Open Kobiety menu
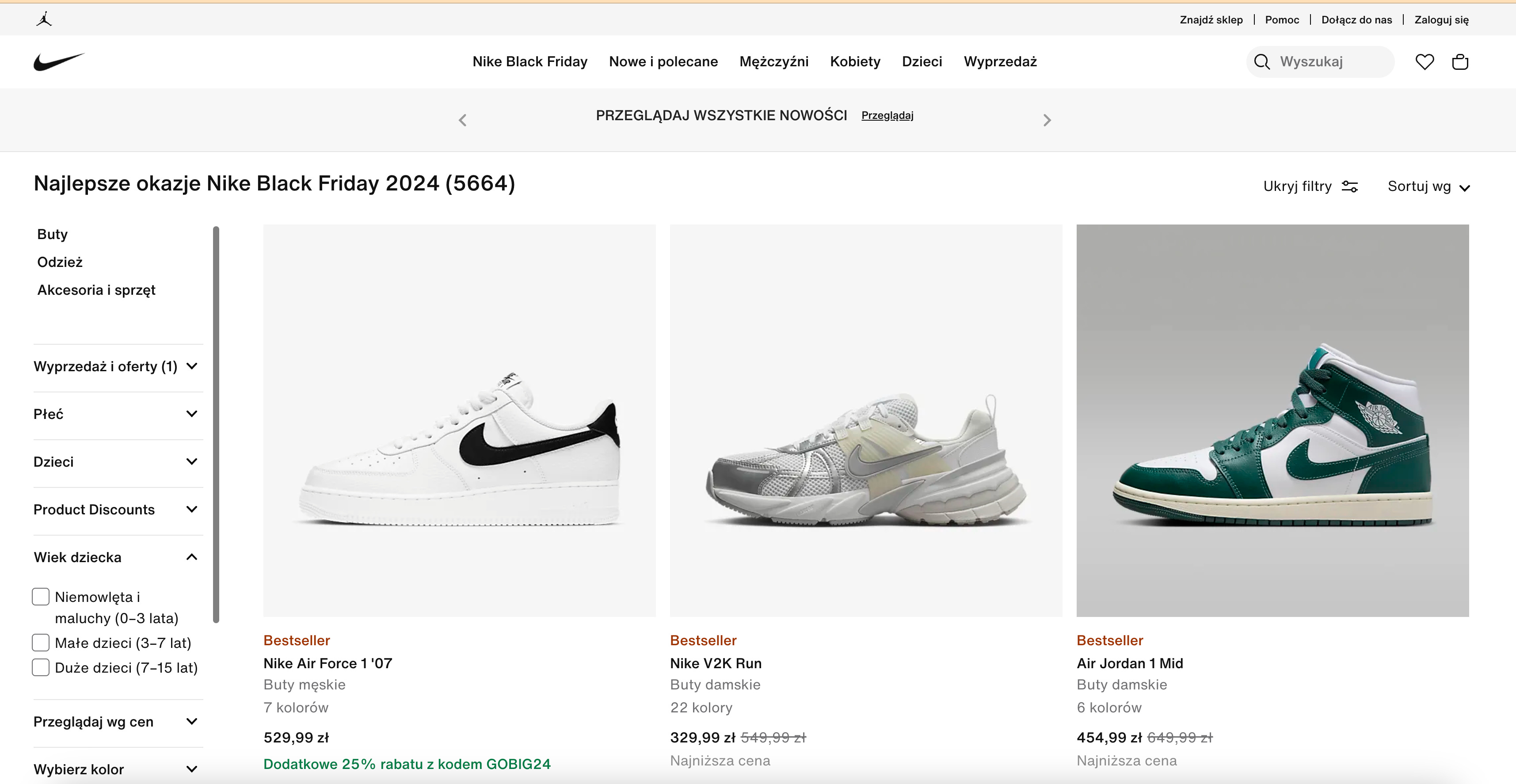Screen dimensions: 1516x784 pyautogui.click(x=855, y=62)
